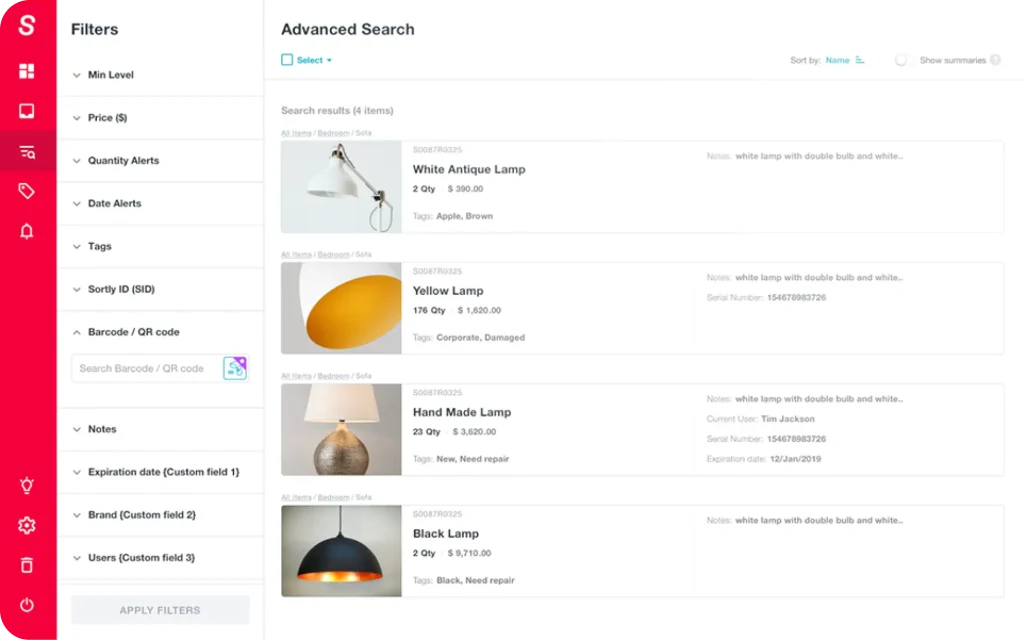
Task: Select the Items device icon in the sidebar
Action: tap(26, 111)
